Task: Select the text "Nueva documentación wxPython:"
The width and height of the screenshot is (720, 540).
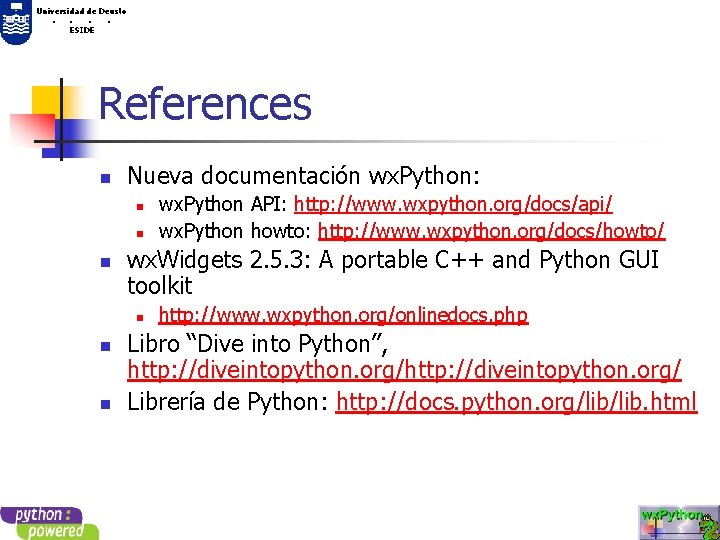Action: 304,176
